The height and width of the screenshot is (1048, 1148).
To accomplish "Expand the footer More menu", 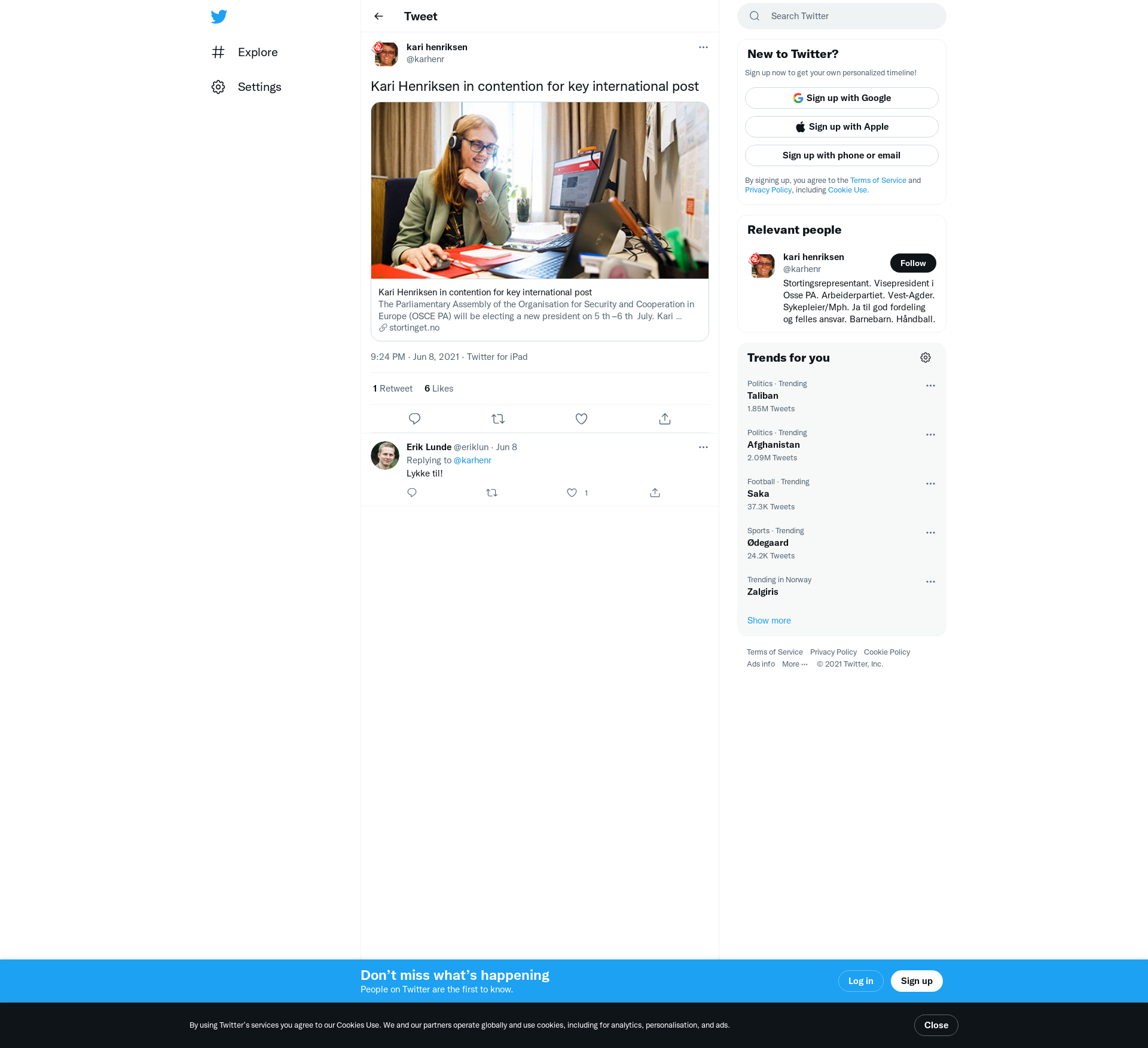I will click(795, 664).
